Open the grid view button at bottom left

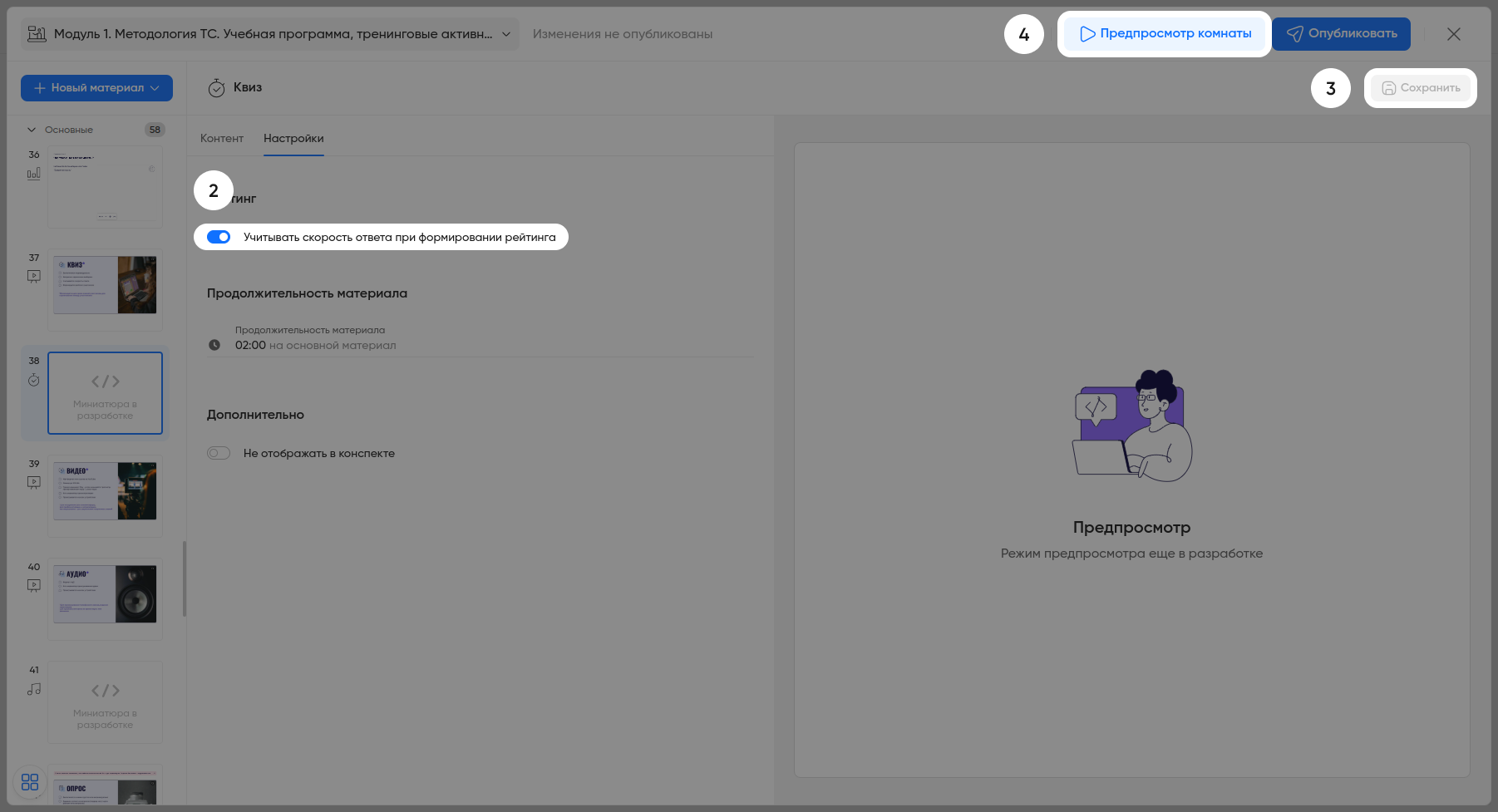pos(30,782)
